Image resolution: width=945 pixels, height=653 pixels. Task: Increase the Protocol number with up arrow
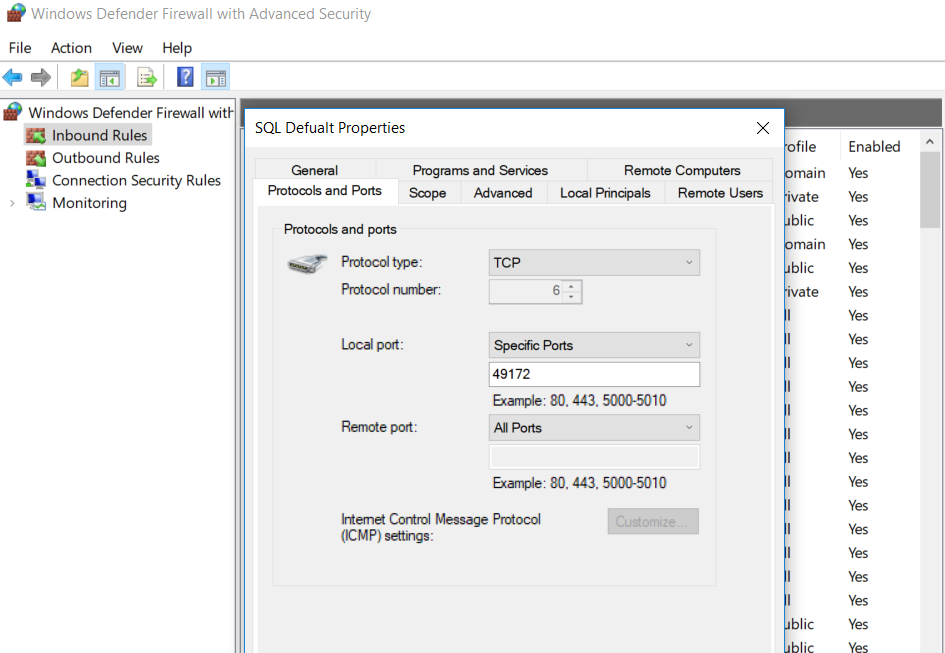(571, 286)
